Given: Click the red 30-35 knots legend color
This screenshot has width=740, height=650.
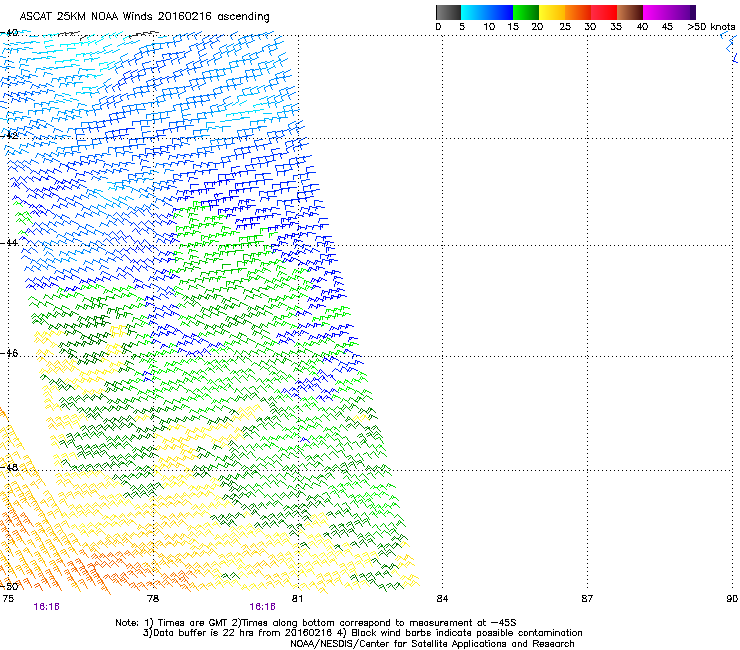Looking at the screenshot, I should click(604, 12).
